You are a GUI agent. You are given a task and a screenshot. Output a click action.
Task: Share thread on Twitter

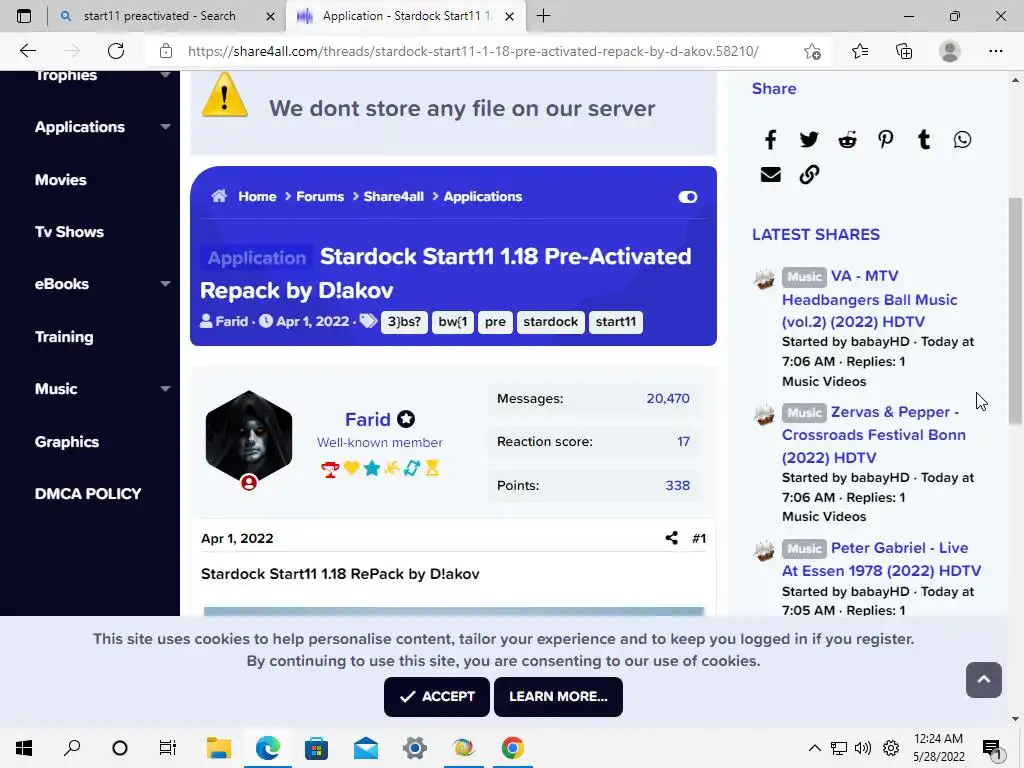pos(808,140)
